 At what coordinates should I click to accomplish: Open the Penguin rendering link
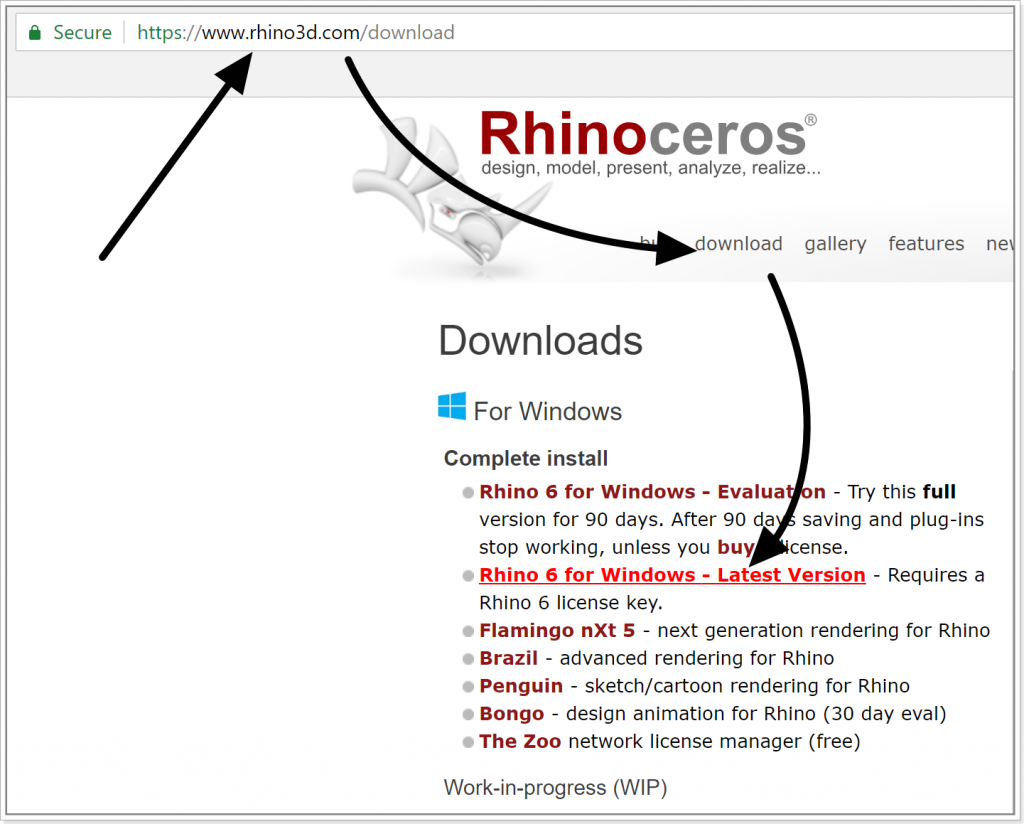[x=521, y=686]
